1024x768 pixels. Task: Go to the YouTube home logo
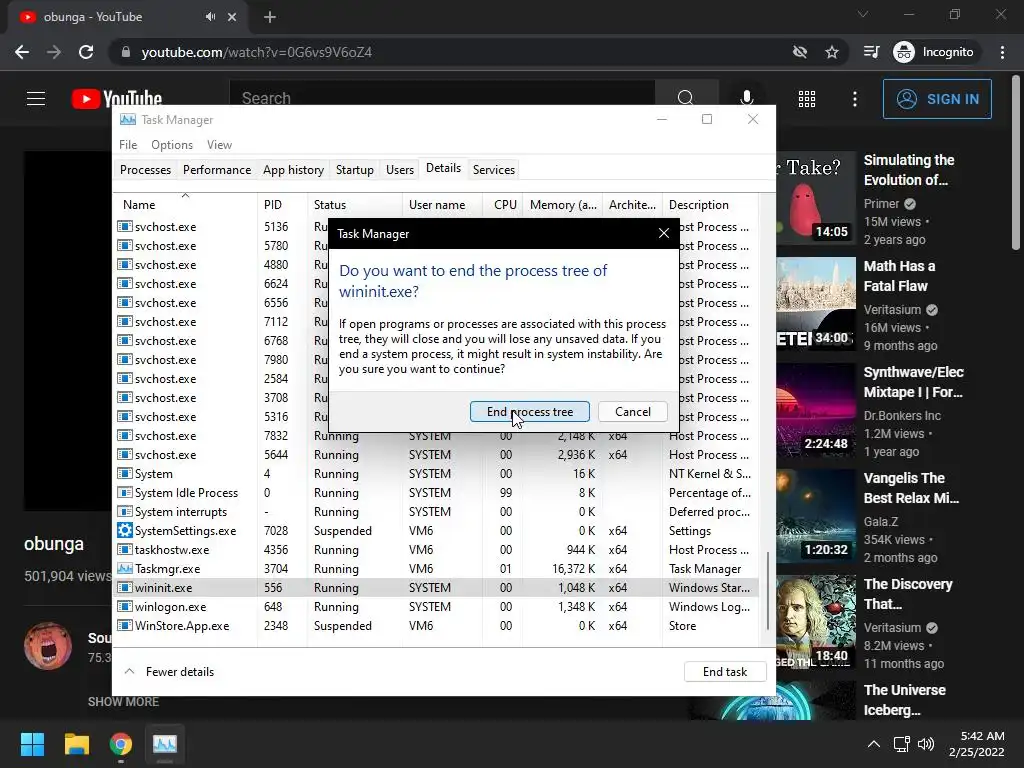[x=117, y=99]
